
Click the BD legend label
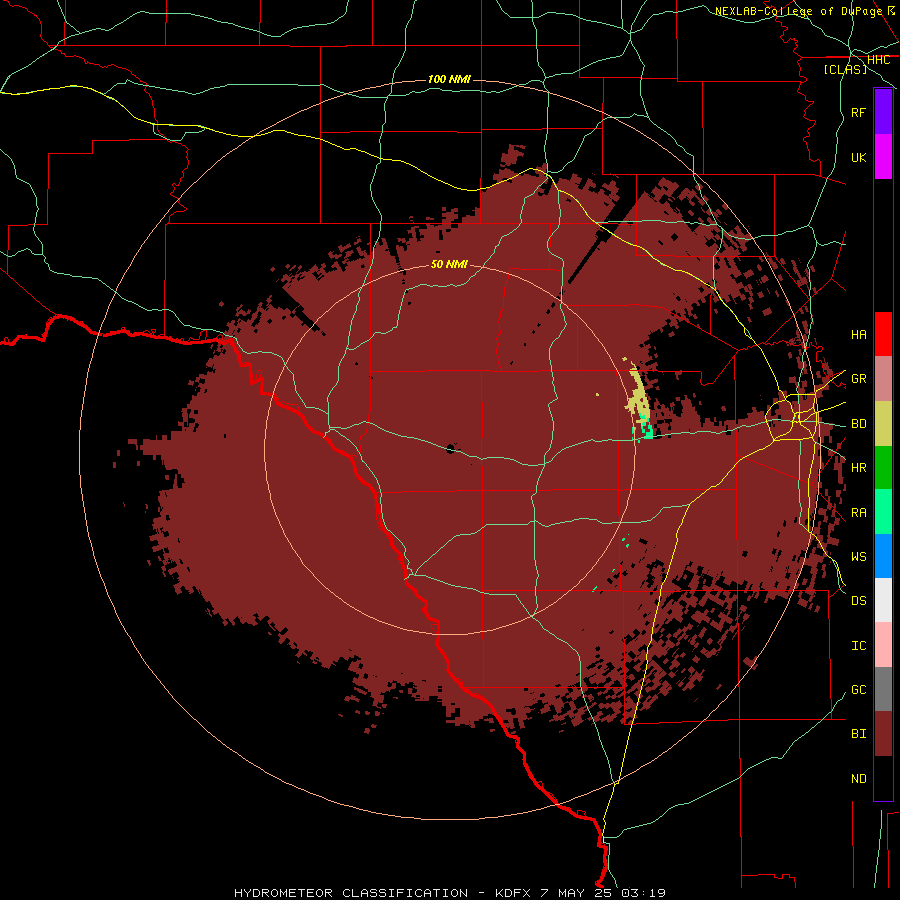pyautogui.click(x=858, y=424)
